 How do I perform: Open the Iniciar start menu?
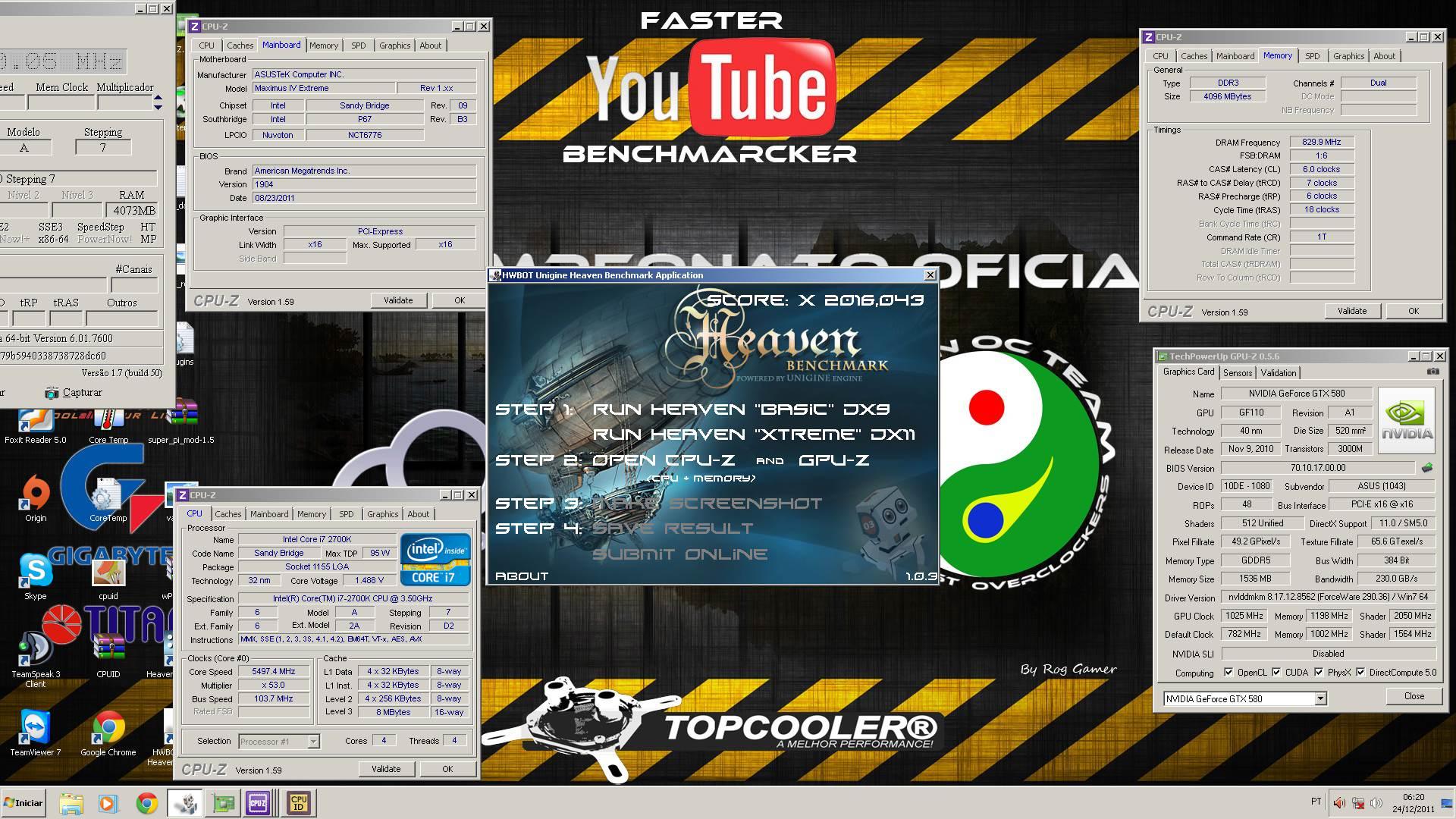tap(24, 803)
